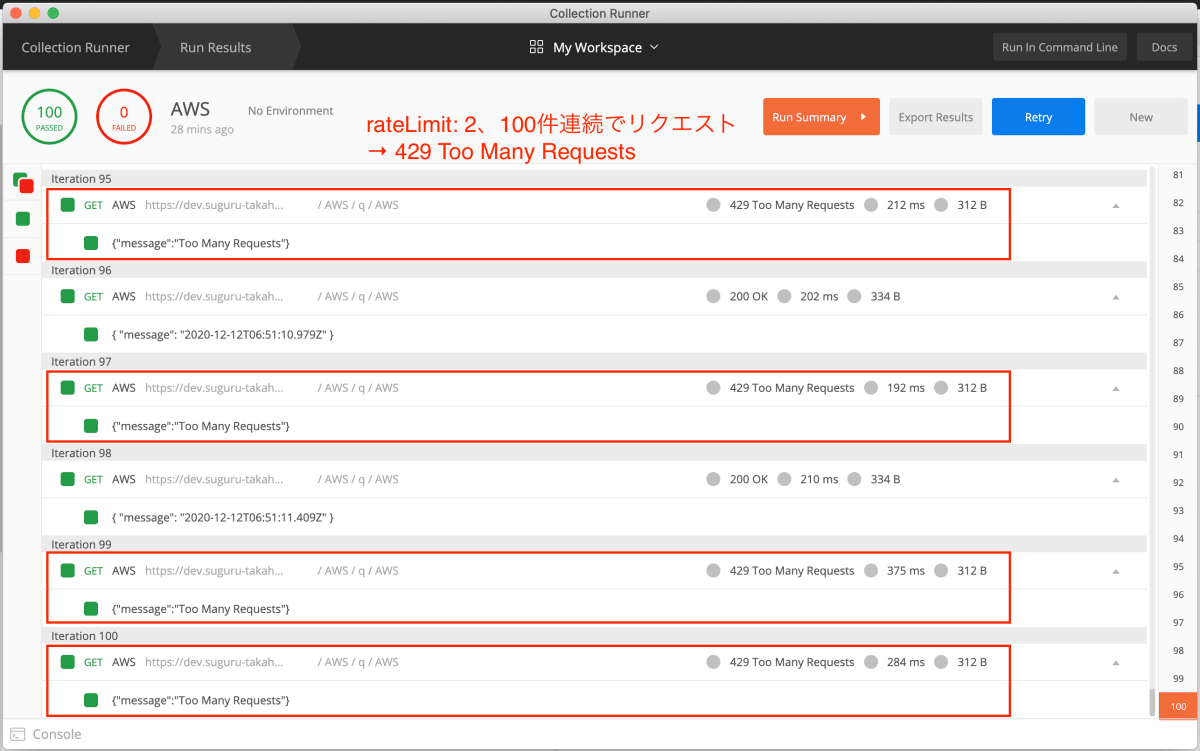Open the workspace grid icon
The width and height of the screenshot is (1200, 751).
(x=536, y=47)
